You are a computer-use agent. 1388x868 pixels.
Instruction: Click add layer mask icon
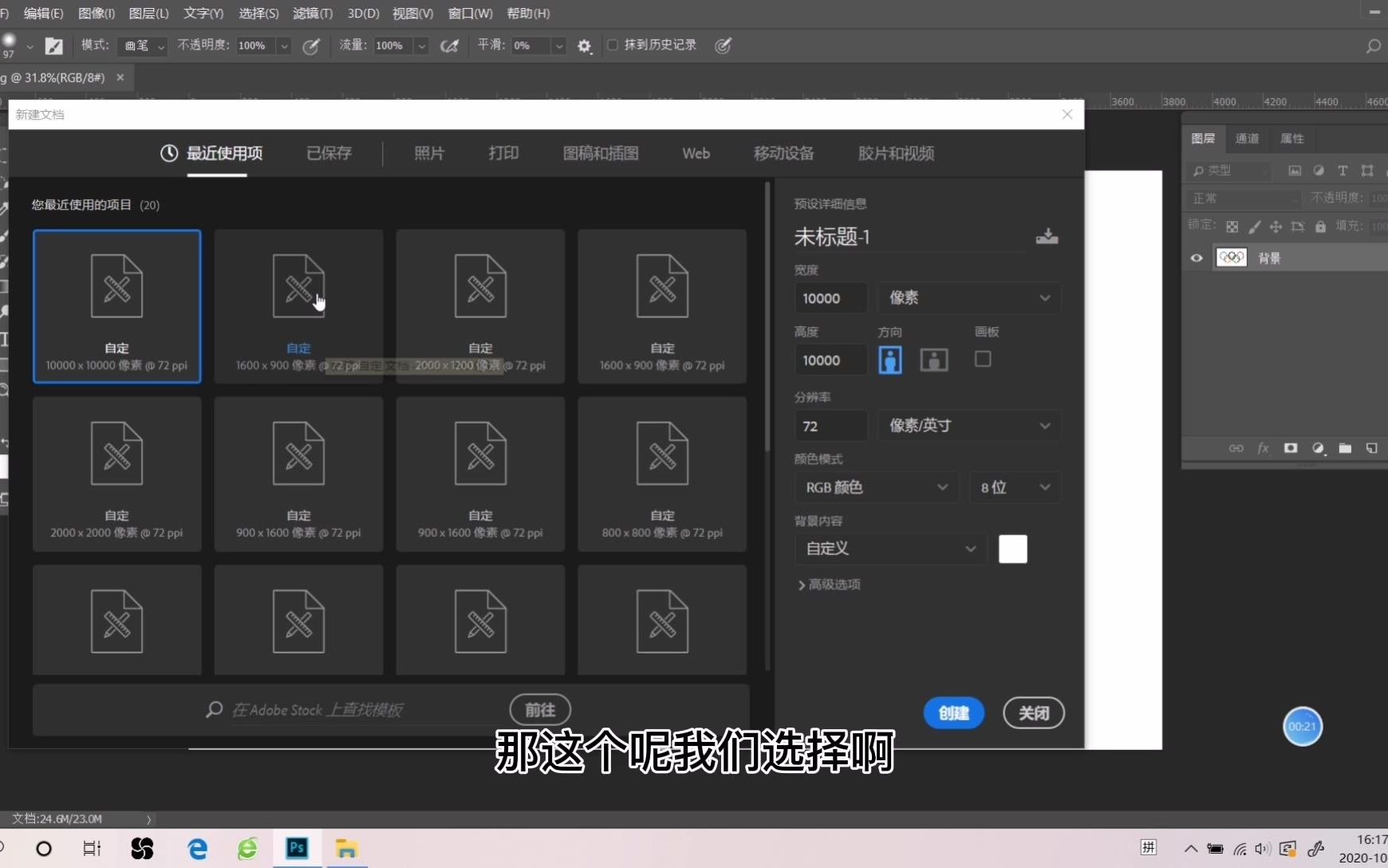[x=1291, y=448]
